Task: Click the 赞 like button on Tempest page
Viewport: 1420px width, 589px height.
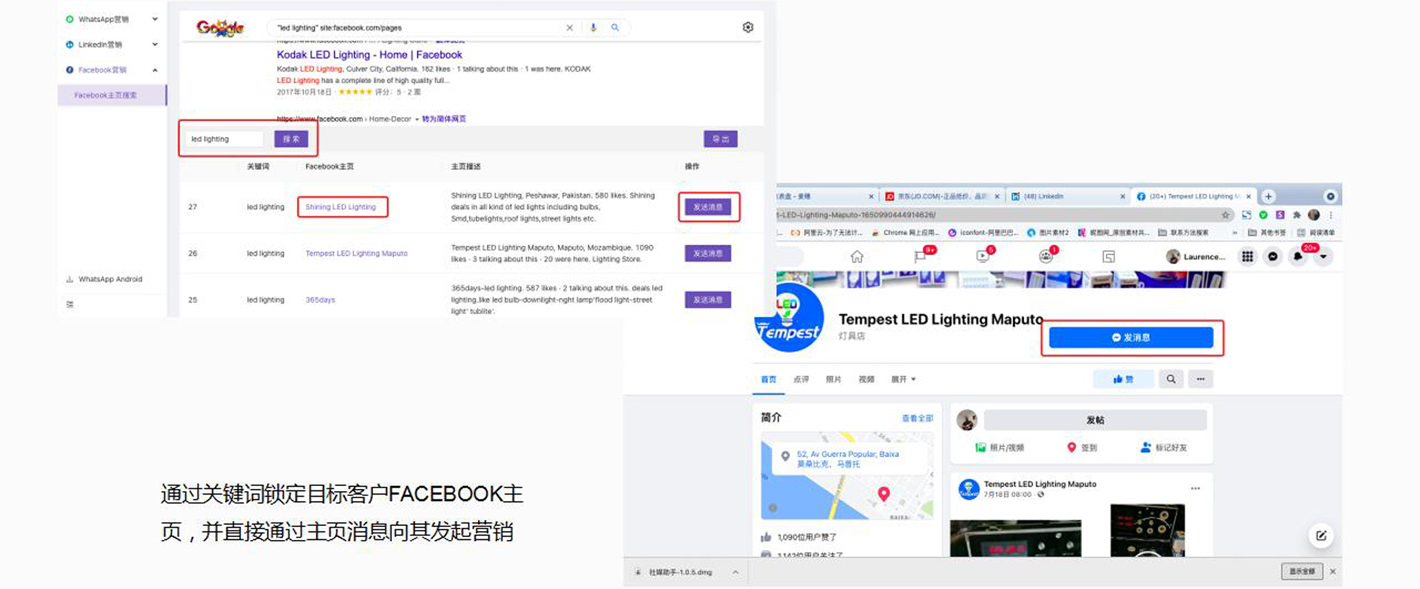Action: pyautogui.click(x=1123, y=379)
